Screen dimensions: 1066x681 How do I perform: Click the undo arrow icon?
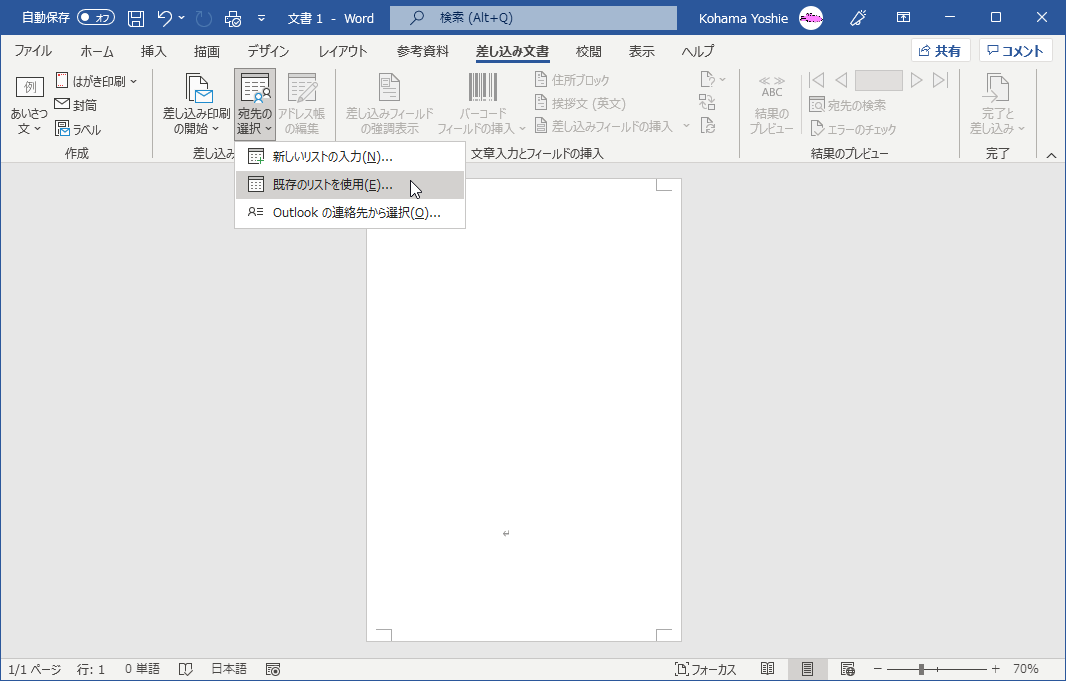coord(165,18)
